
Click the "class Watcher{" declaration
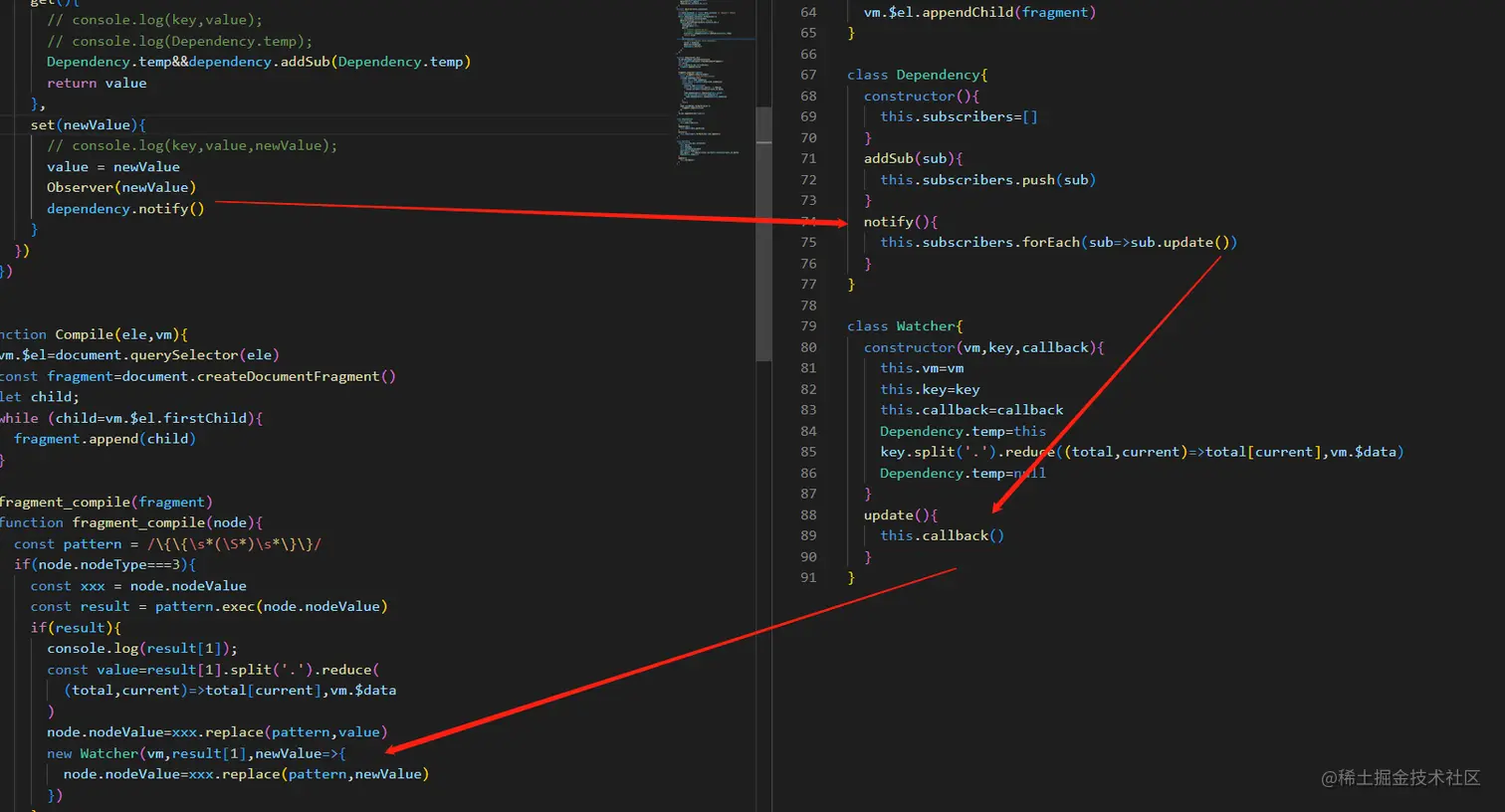[905, 325]
